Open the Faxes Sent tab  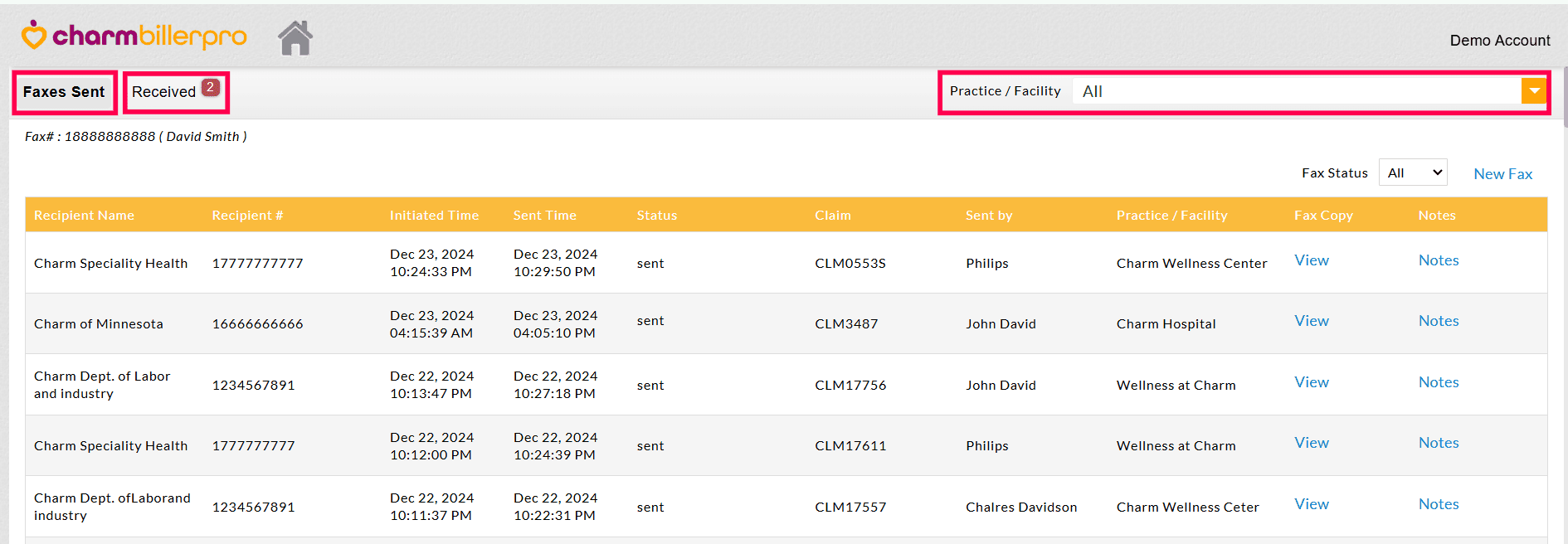(x=64, y=92)
